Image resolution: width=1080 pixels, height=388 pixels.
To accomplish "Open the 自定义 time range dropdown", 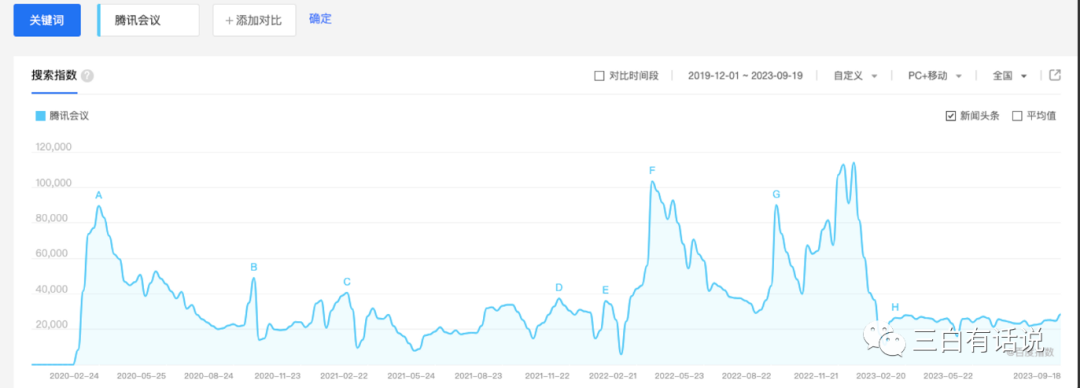I will pos(855,76).
